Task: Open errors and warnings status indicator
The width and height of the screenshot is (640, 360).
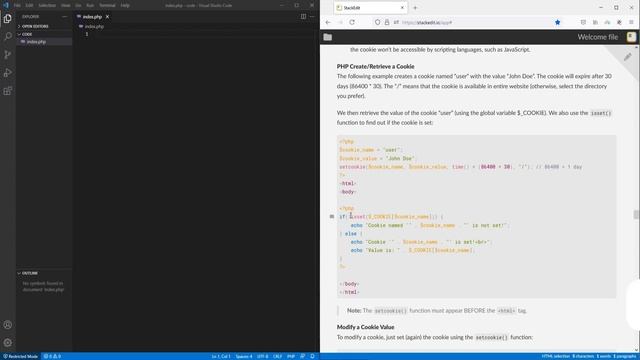Action: [x=52, y=356]
